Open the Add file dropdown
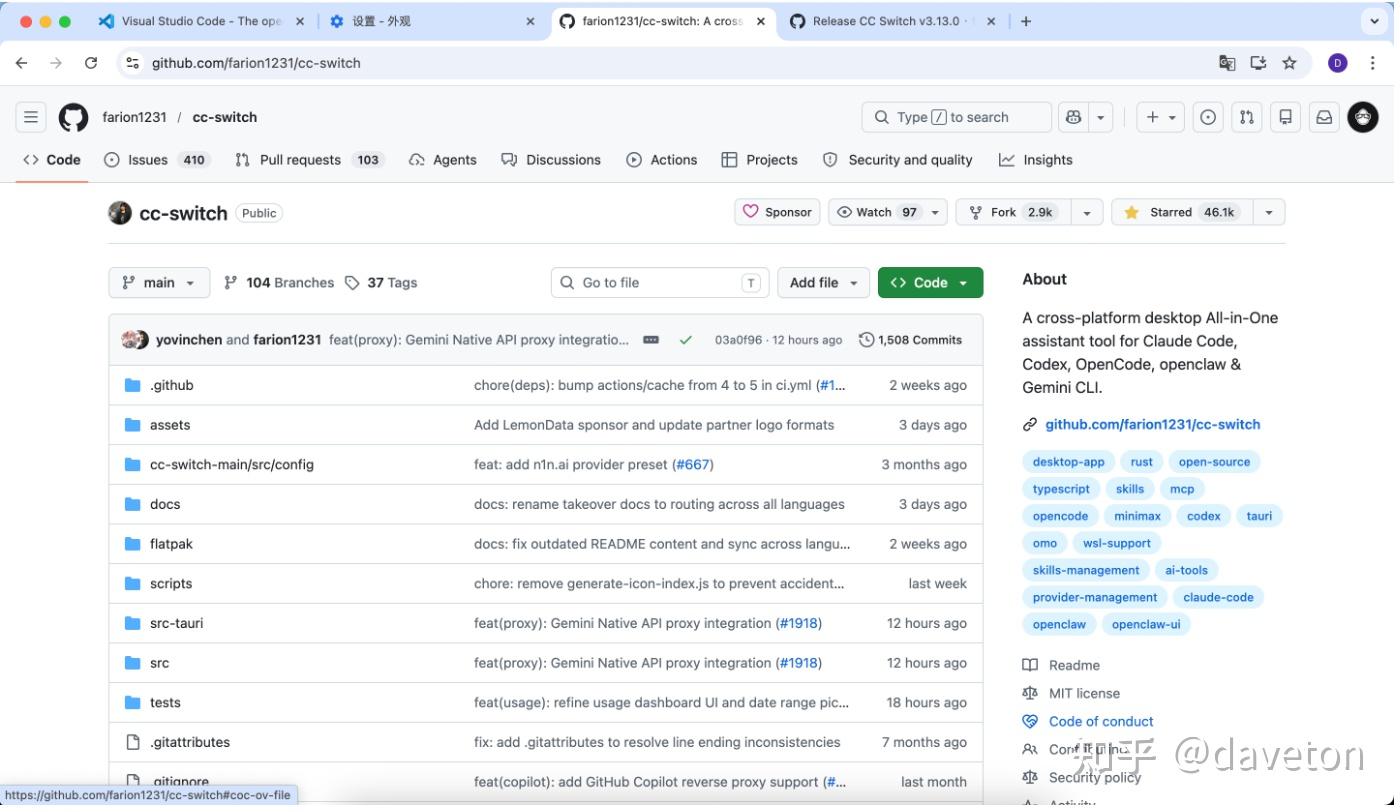The image size is (1400, 812). pyautogui.click(x=823, y=283)
